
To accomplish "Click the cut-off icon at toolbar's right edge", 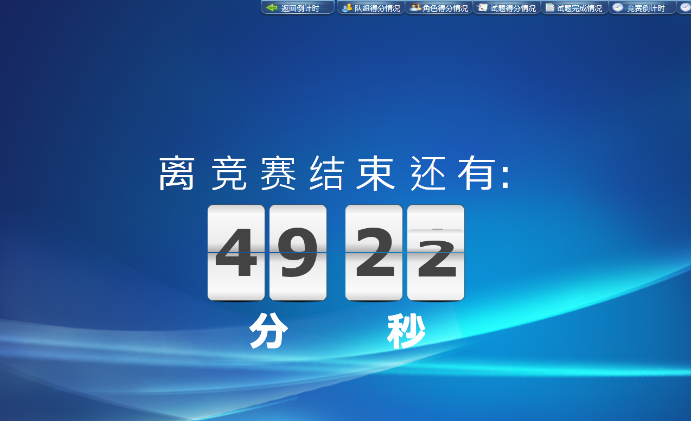I will click(685, 8).
